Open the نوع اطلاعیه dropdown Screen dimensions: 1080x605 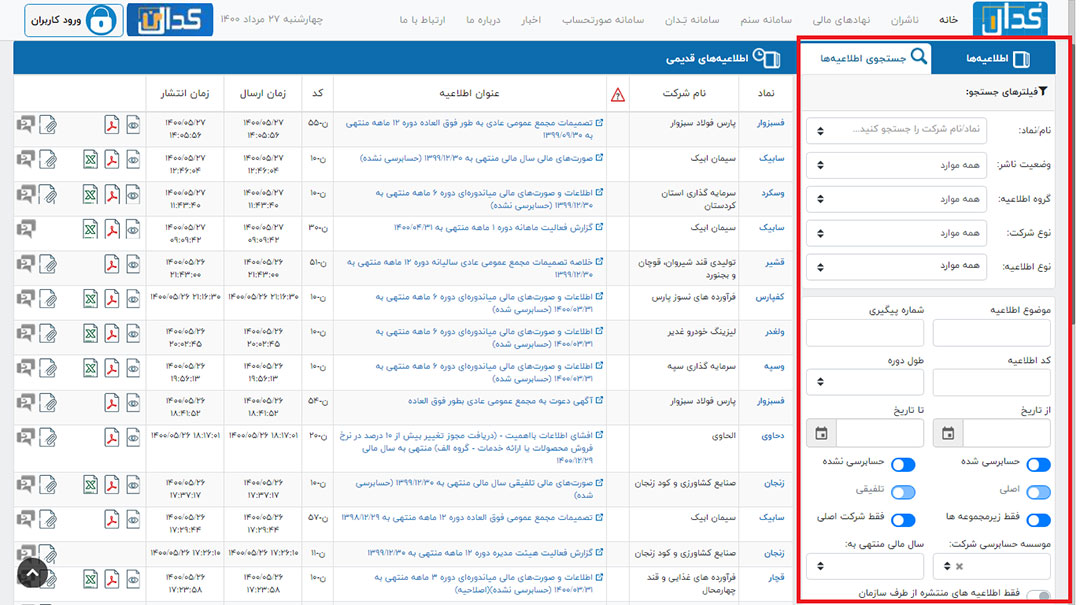[x=896, y=266]
